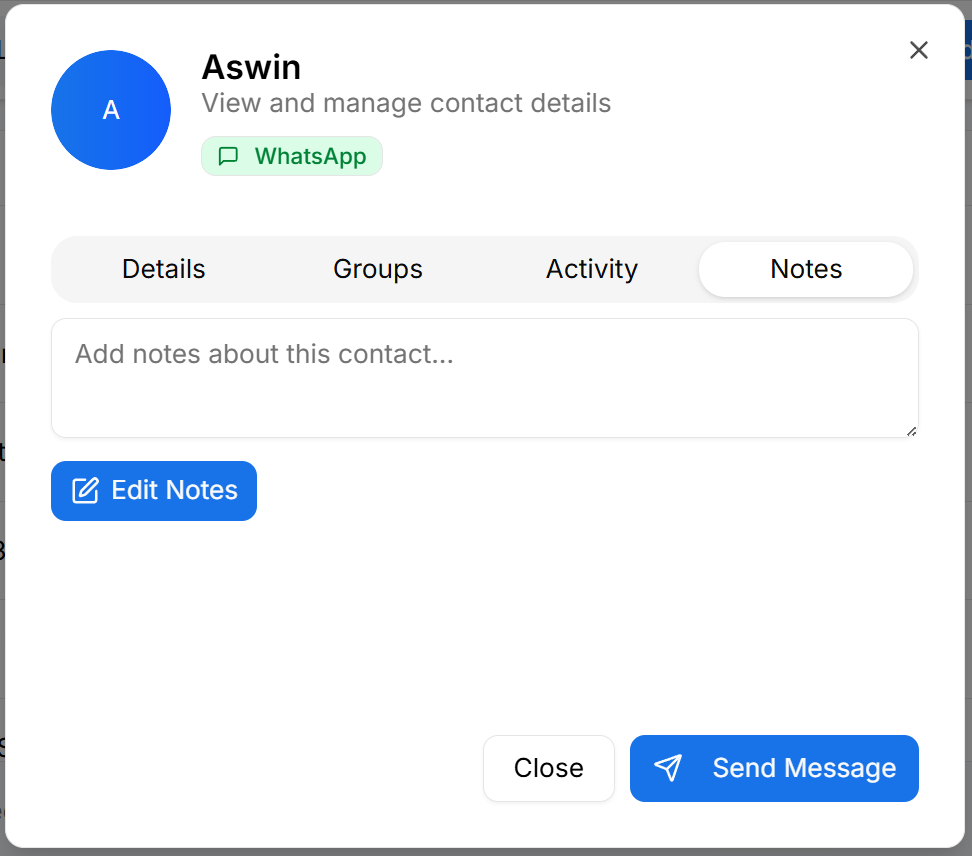Click the edit icon next to Notes text
The height and width of the screenshot is (856, 972).
click(87, 490)
